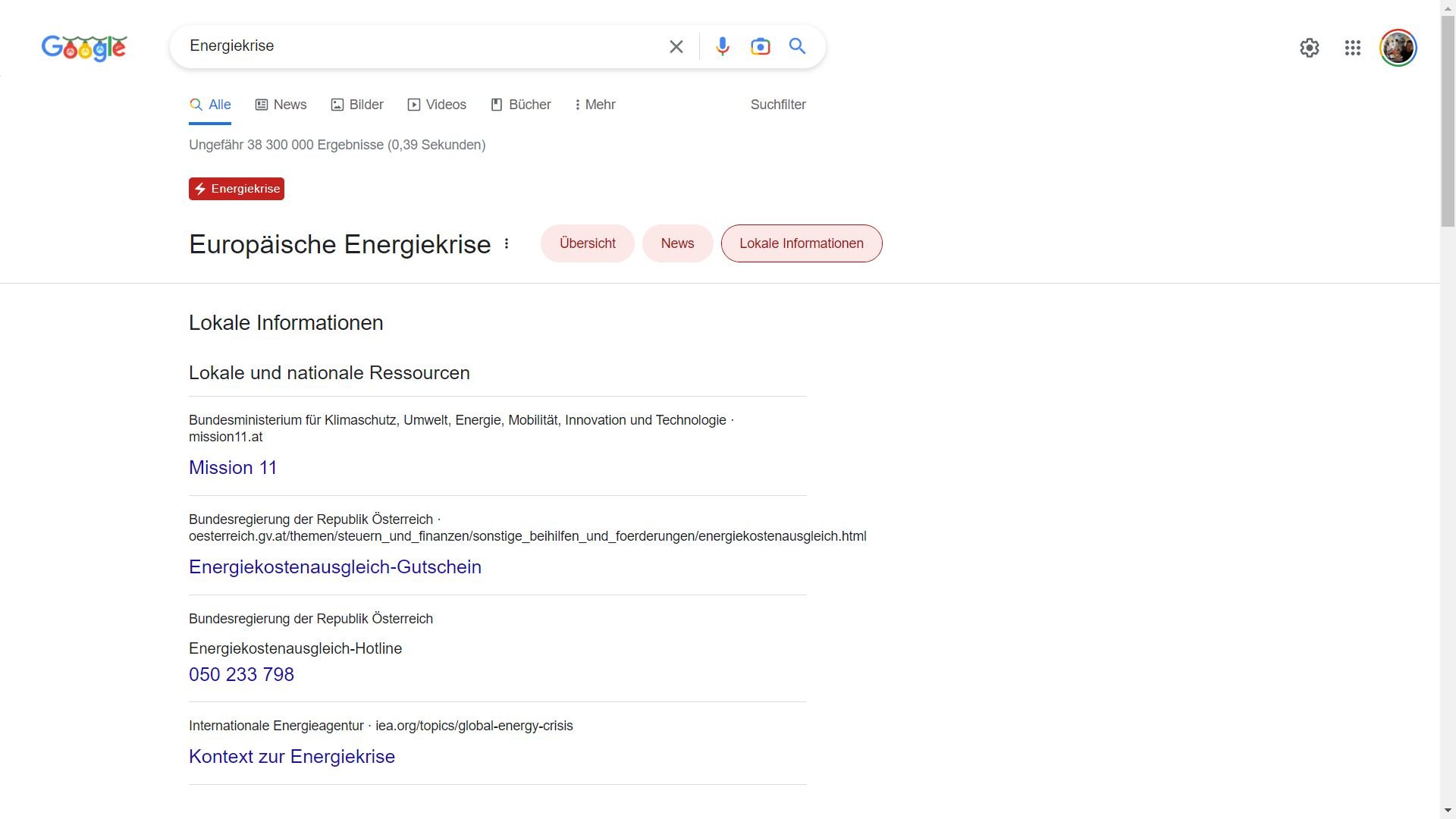Click the blue magnifier search icon
The image size is (1456, 819).
pos(797,47)
